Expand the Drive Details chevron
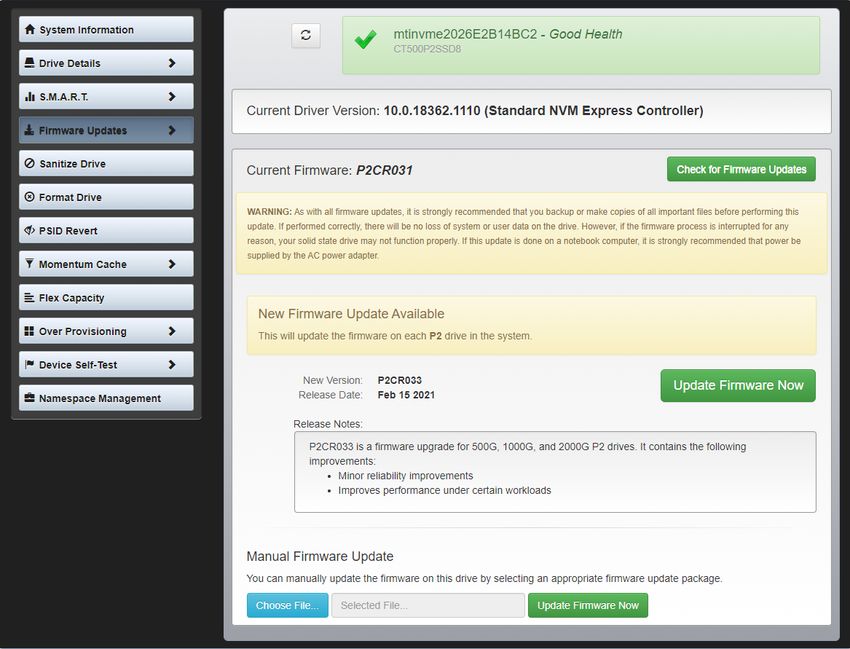Screen dimensions: 850x649 click(172, 63)
